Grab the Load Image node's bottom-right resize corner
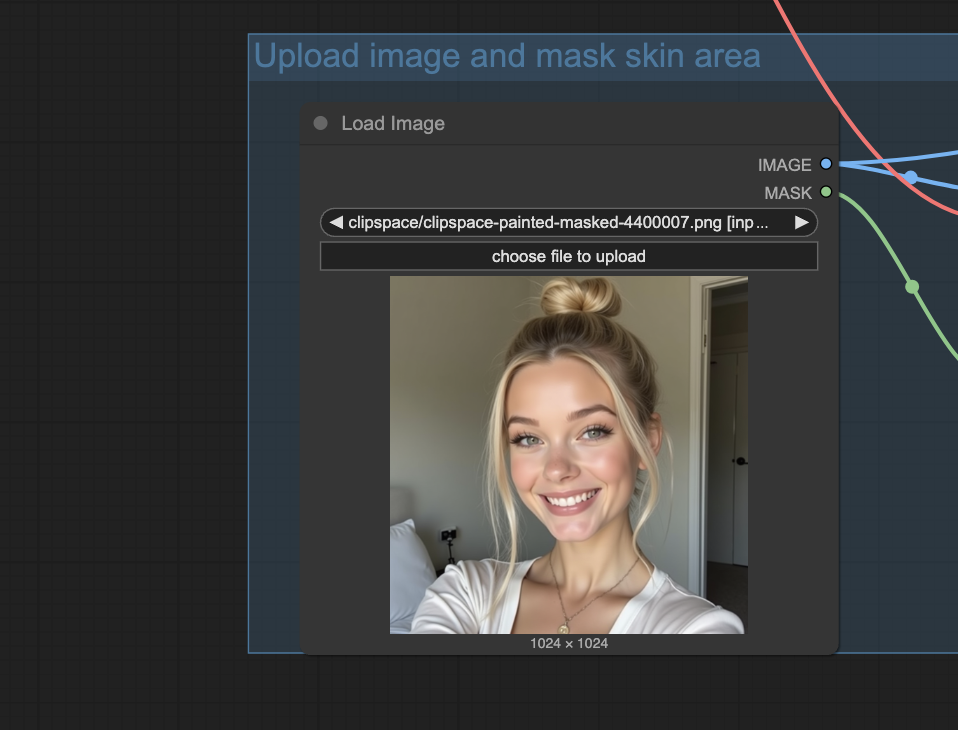 [x=833, y=650]
